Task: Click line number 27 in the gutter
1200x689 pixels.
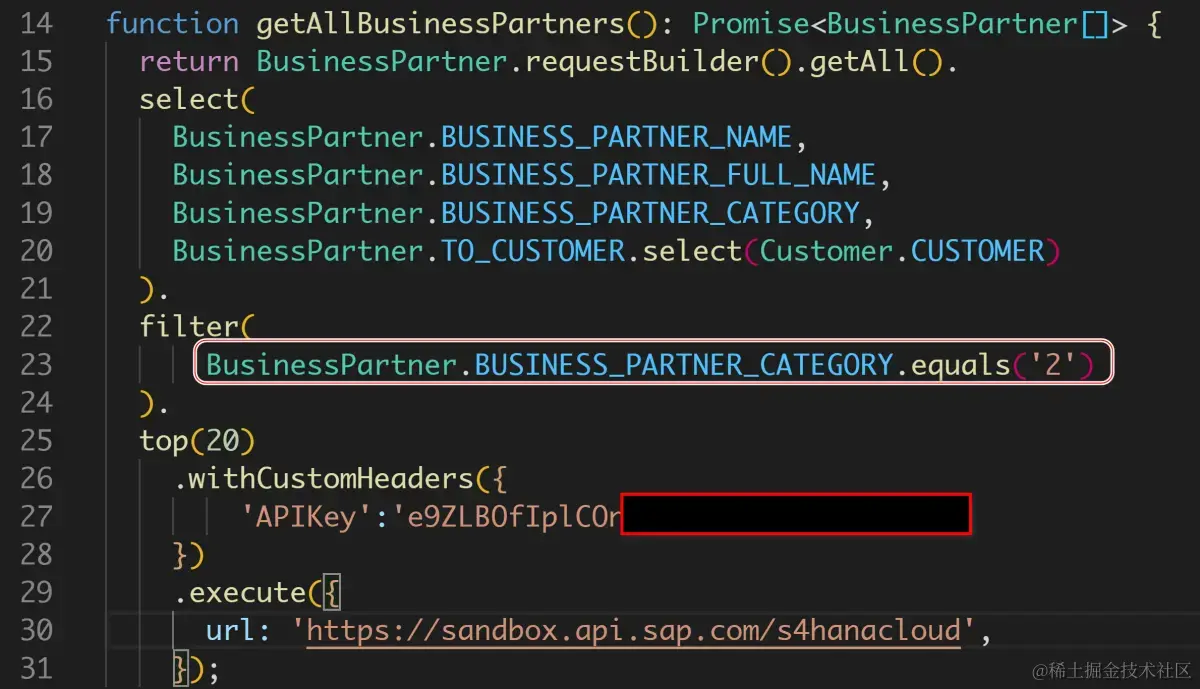Action: pos(36,518)
